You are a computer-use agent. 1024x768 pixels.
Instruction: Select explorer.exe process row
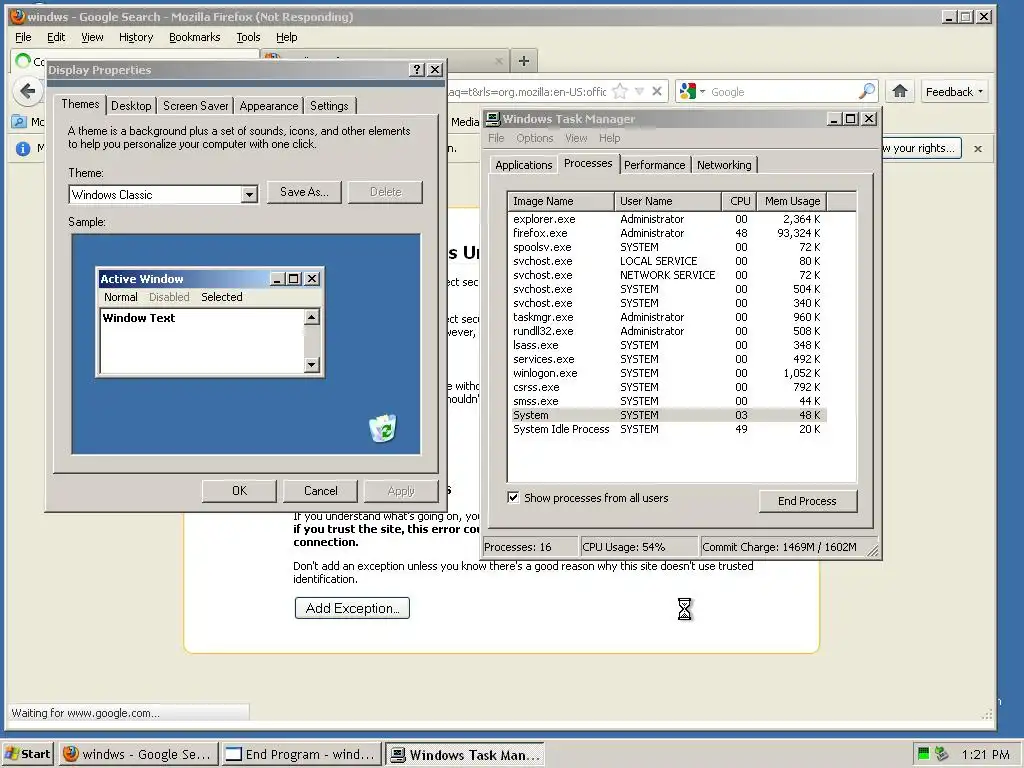click(667, 219)
